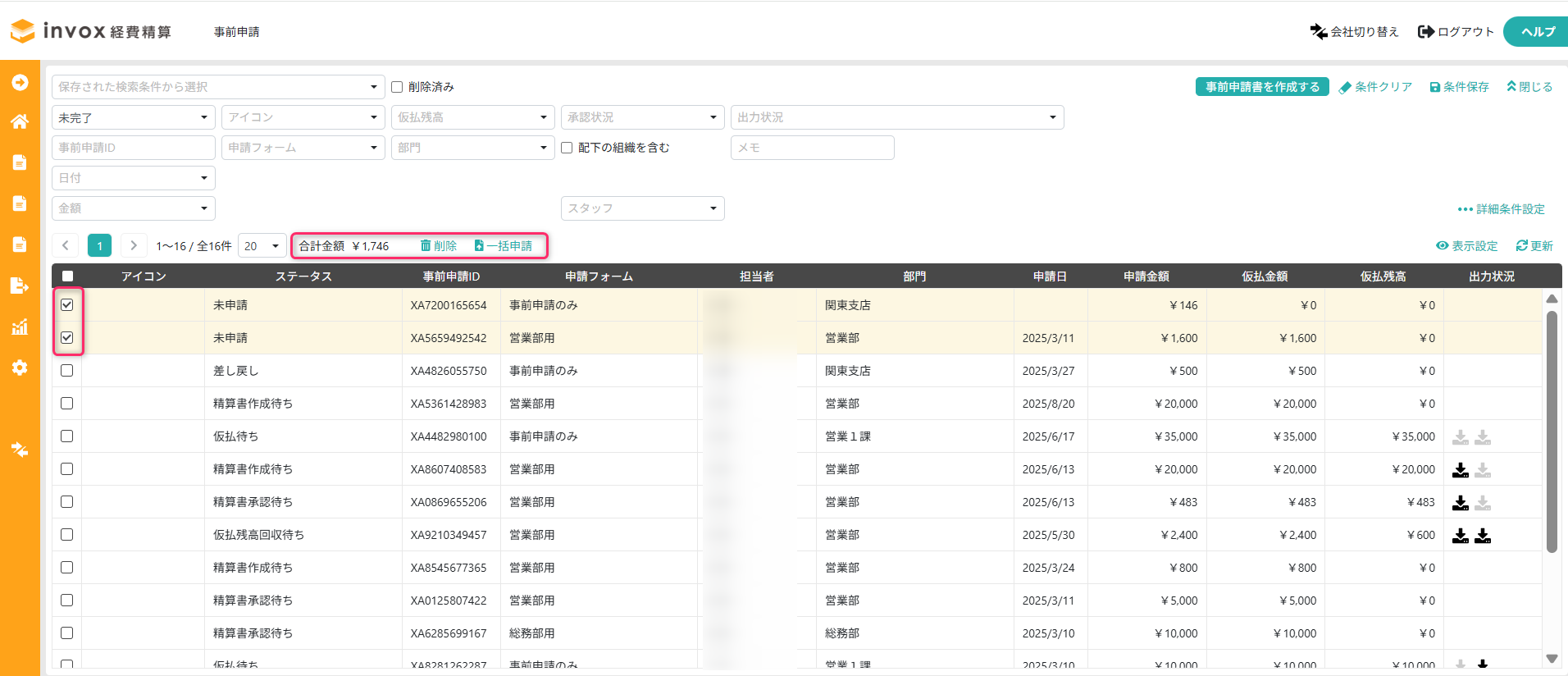Click the settings gear icon in sidebar
The image size is (1568, 676).
pyautogui.click(x=20, y=368)
